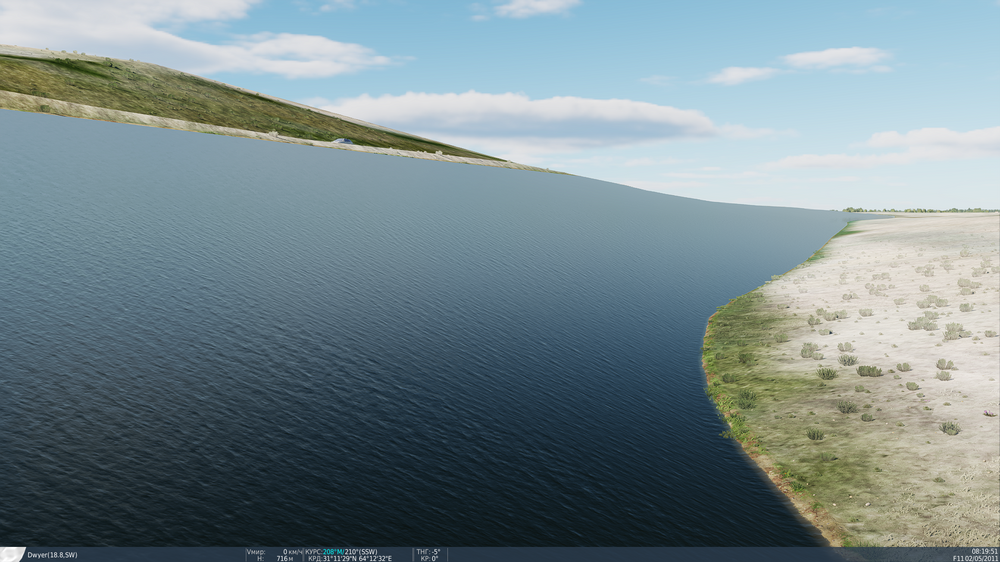Click the pitch readout ТНГ: -5°

pyautogui.click(x=428, y=552)
